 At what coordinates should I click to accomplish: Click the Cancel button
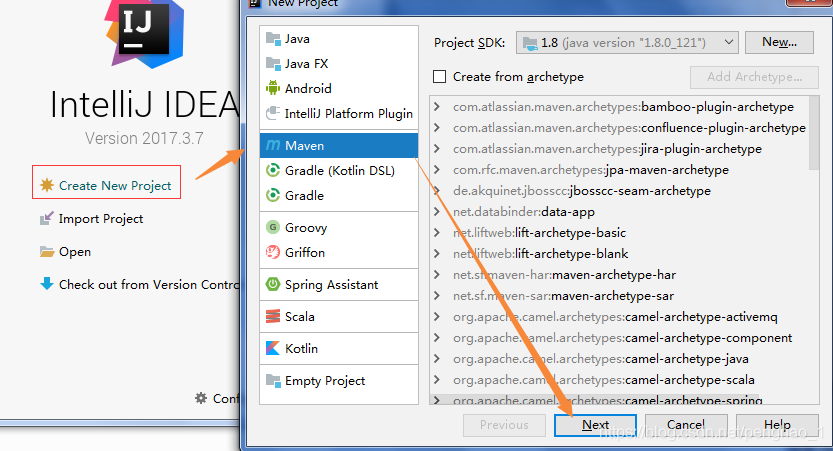(685, 425)
